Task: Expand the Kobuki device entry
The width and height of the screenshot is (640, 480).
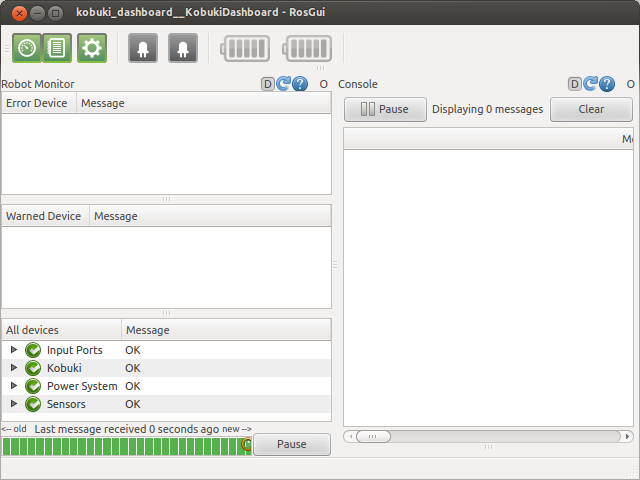Action: pos(14,368)
